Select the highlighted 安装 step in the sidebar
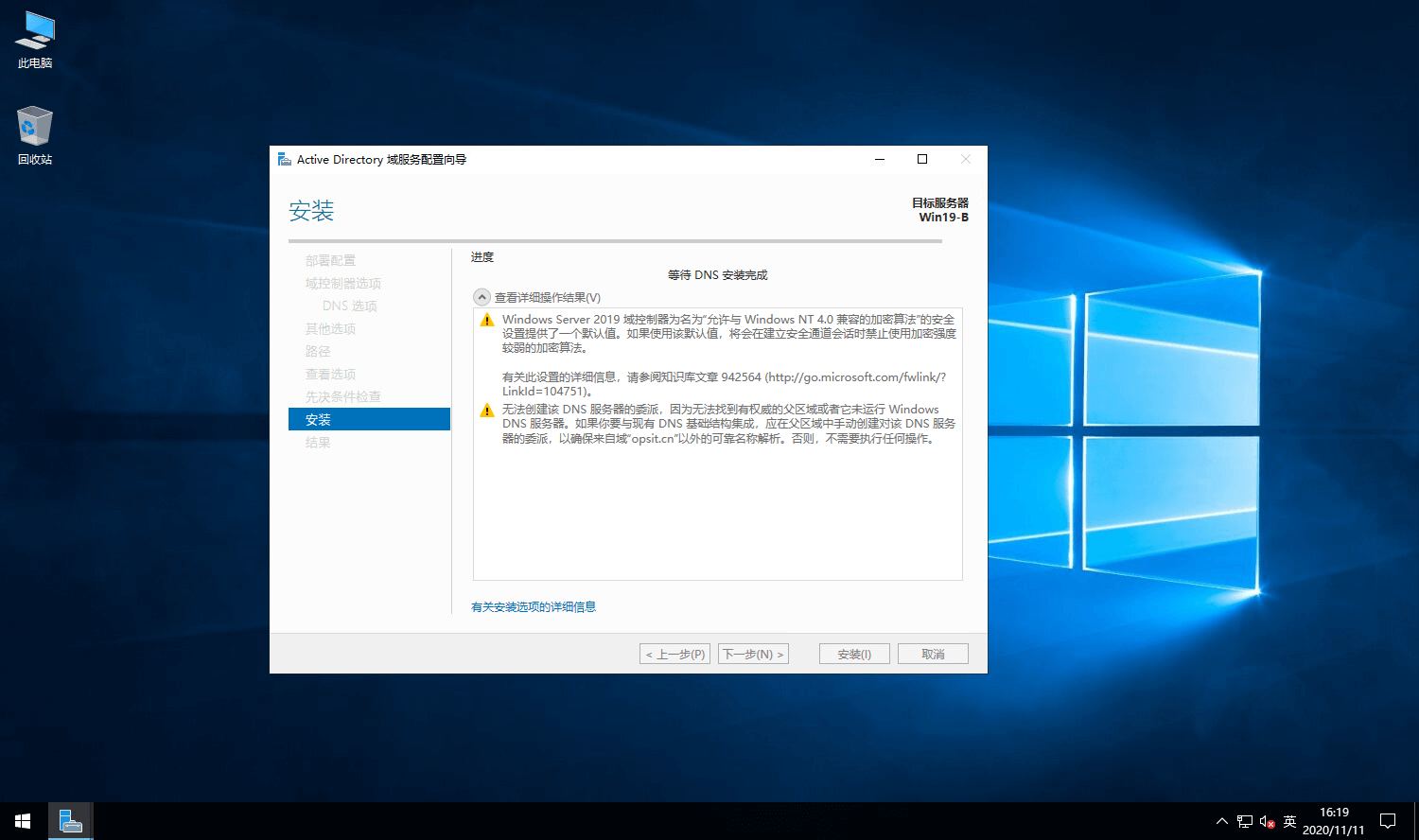The image size is (1419, 840). [369, 419]
